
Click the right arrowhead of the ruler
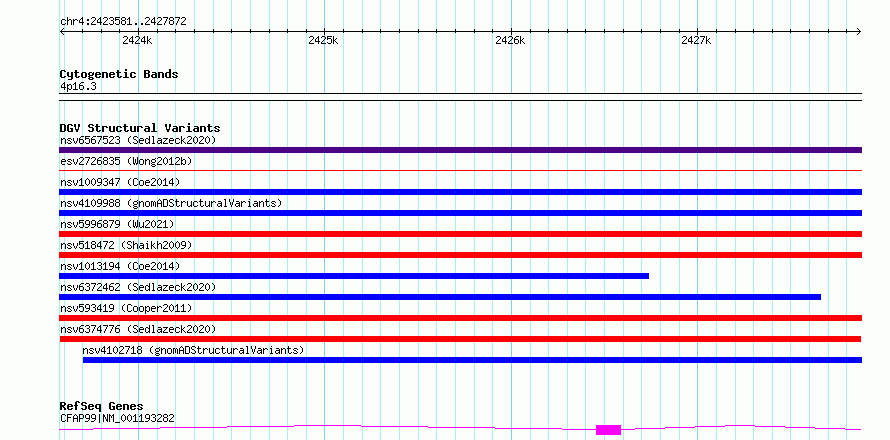pos(859,32)
